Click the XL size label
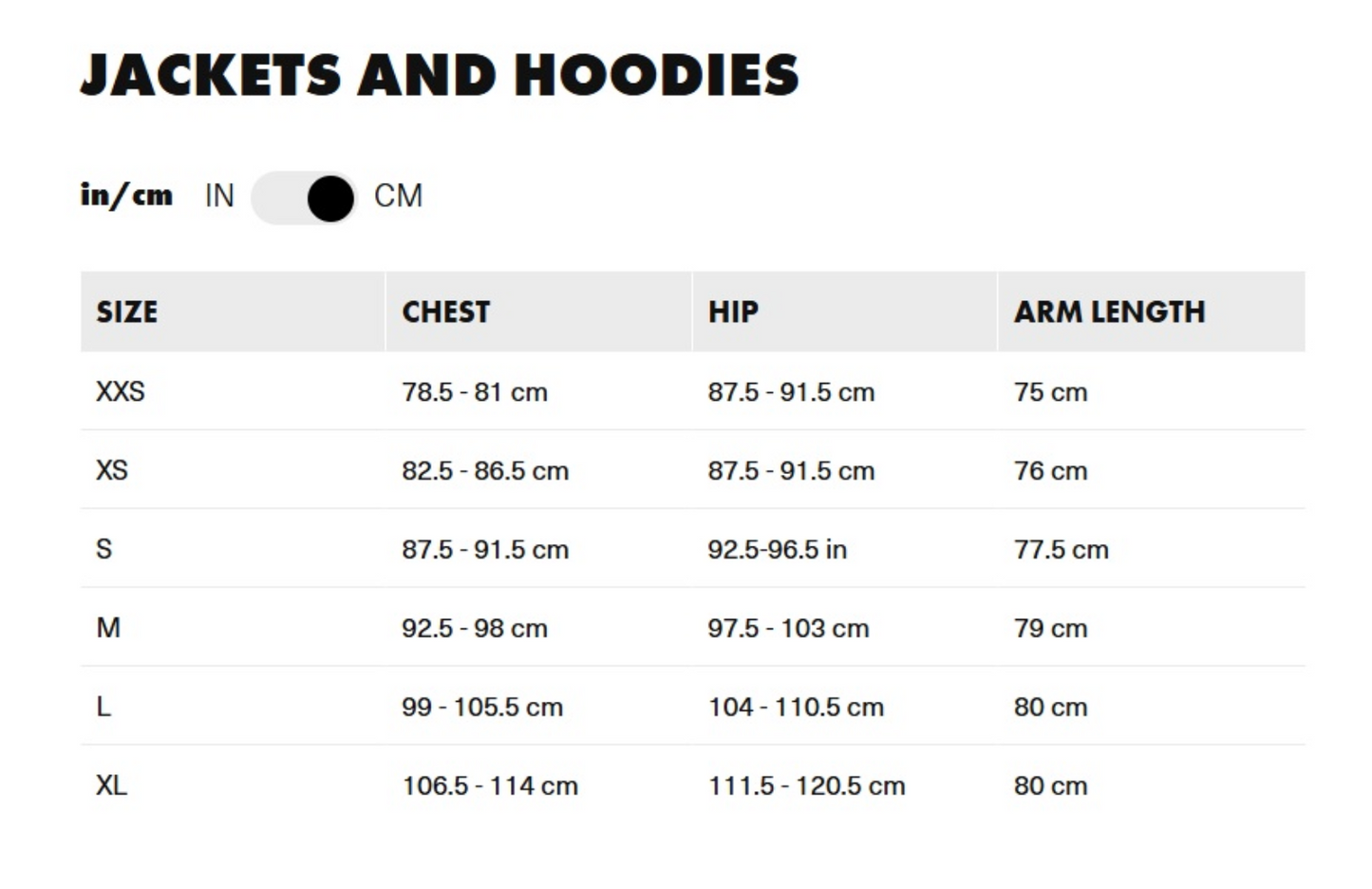The width and height of the screenshot is (1372, 889). click(109, 785)
